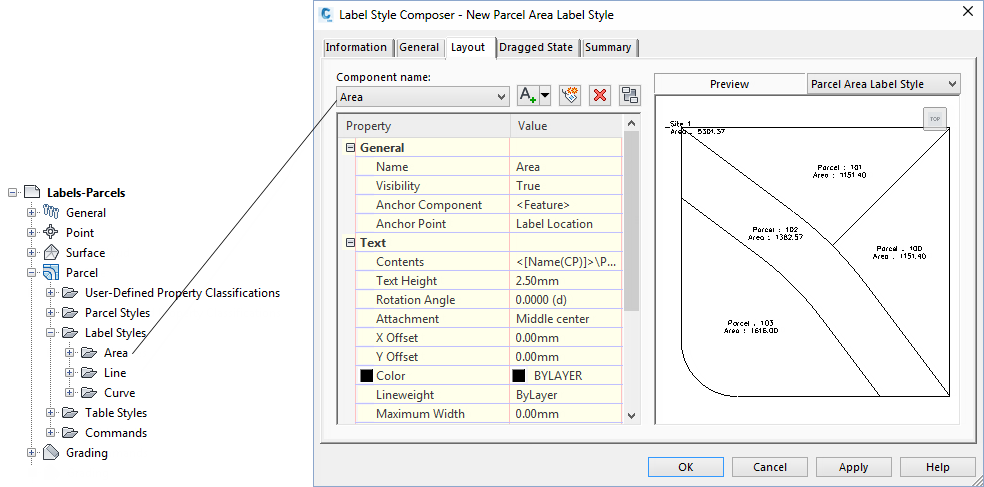Click the Contents value cell
This screenshot has height=487, width=984.
tap(566, 262)
